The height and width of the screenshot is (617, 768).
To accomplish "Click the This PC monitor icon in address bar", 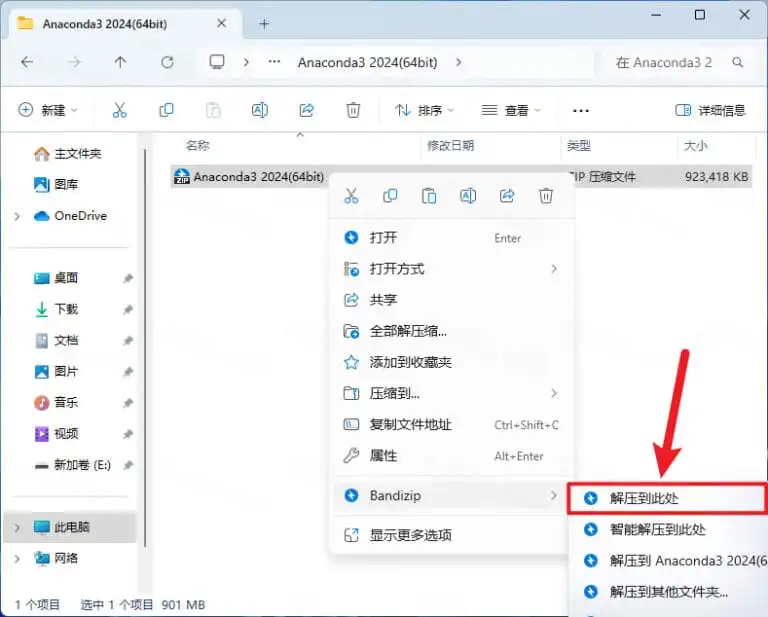I will (x=217, y=62).
